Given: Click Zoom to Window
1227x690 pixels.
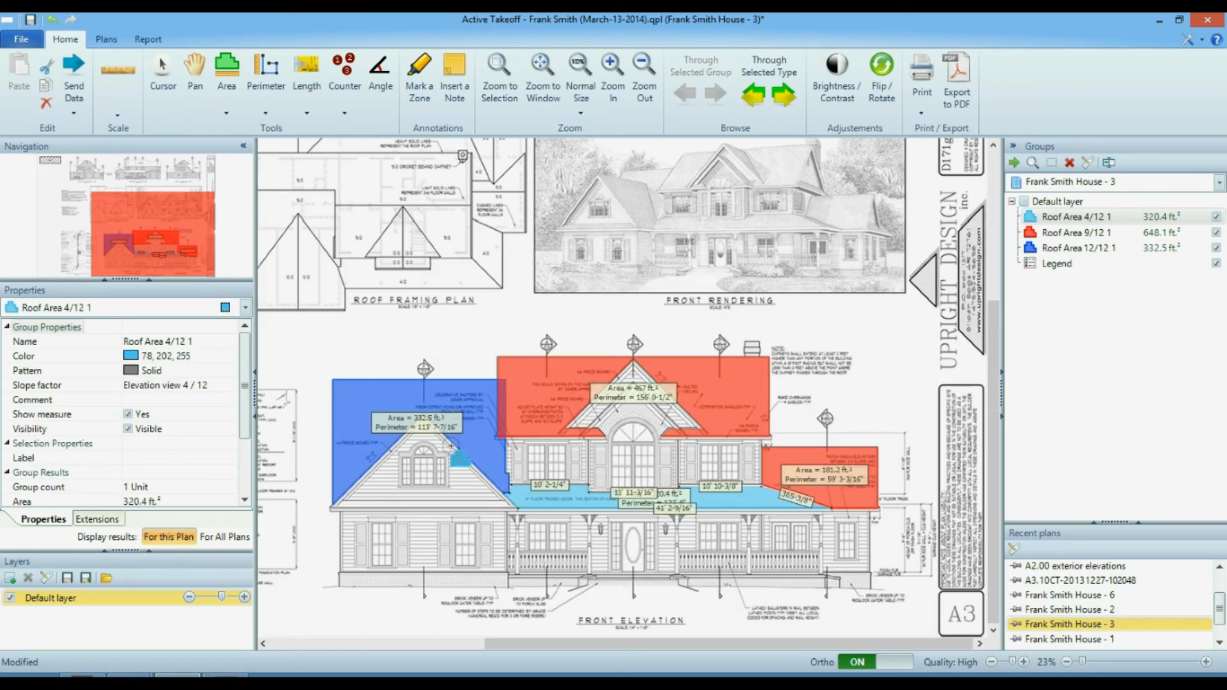Looking at the screenshot, I should tap(543, 77).
